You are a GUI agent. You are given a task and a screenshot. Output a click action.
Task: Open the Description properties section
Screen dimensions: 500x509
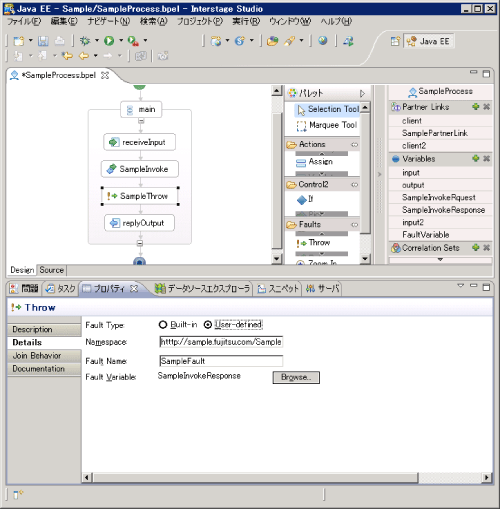pos(44,329)
